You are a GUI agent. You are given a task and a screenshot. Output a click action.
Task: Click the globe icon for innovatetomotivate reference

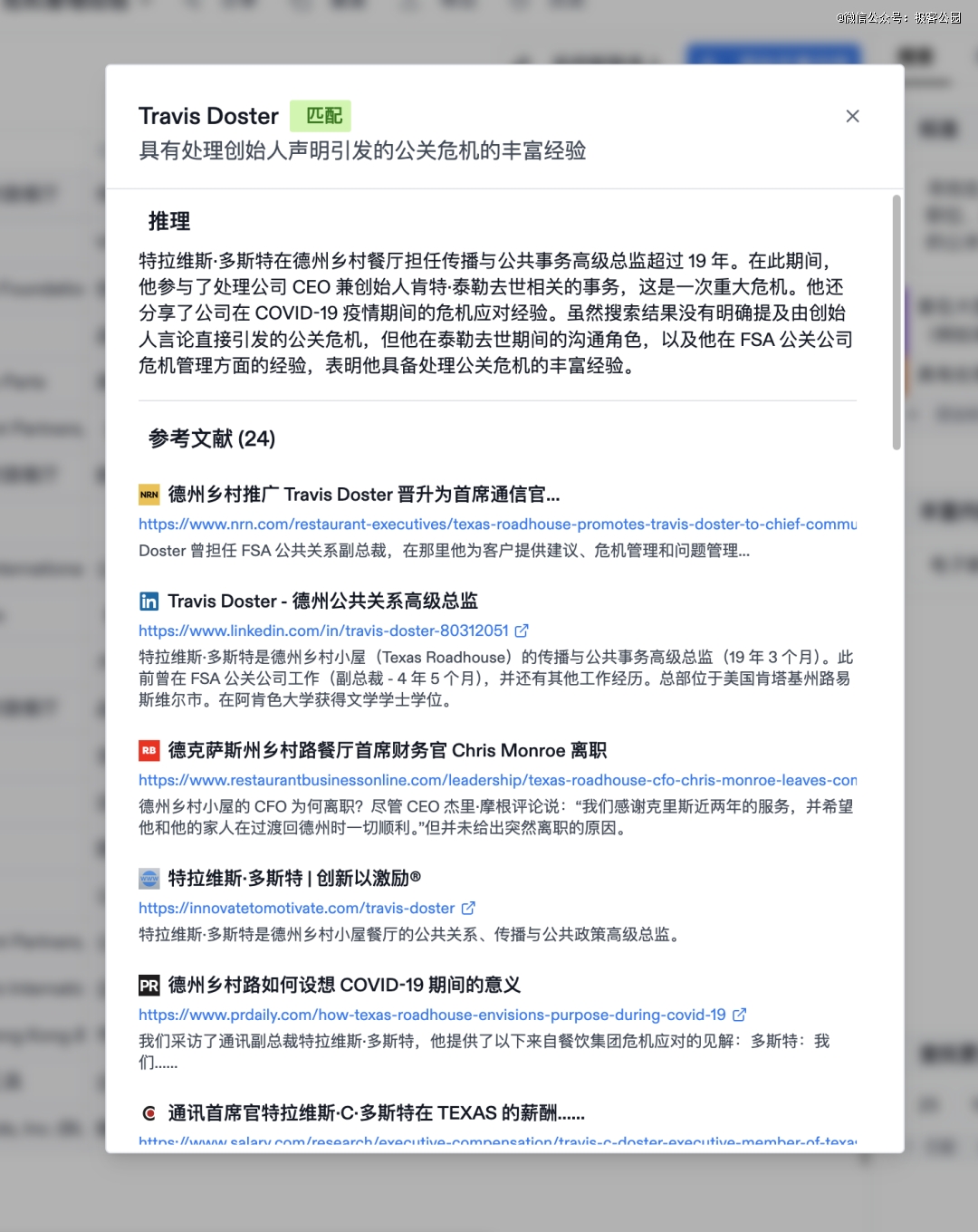(x=149, y=879)
